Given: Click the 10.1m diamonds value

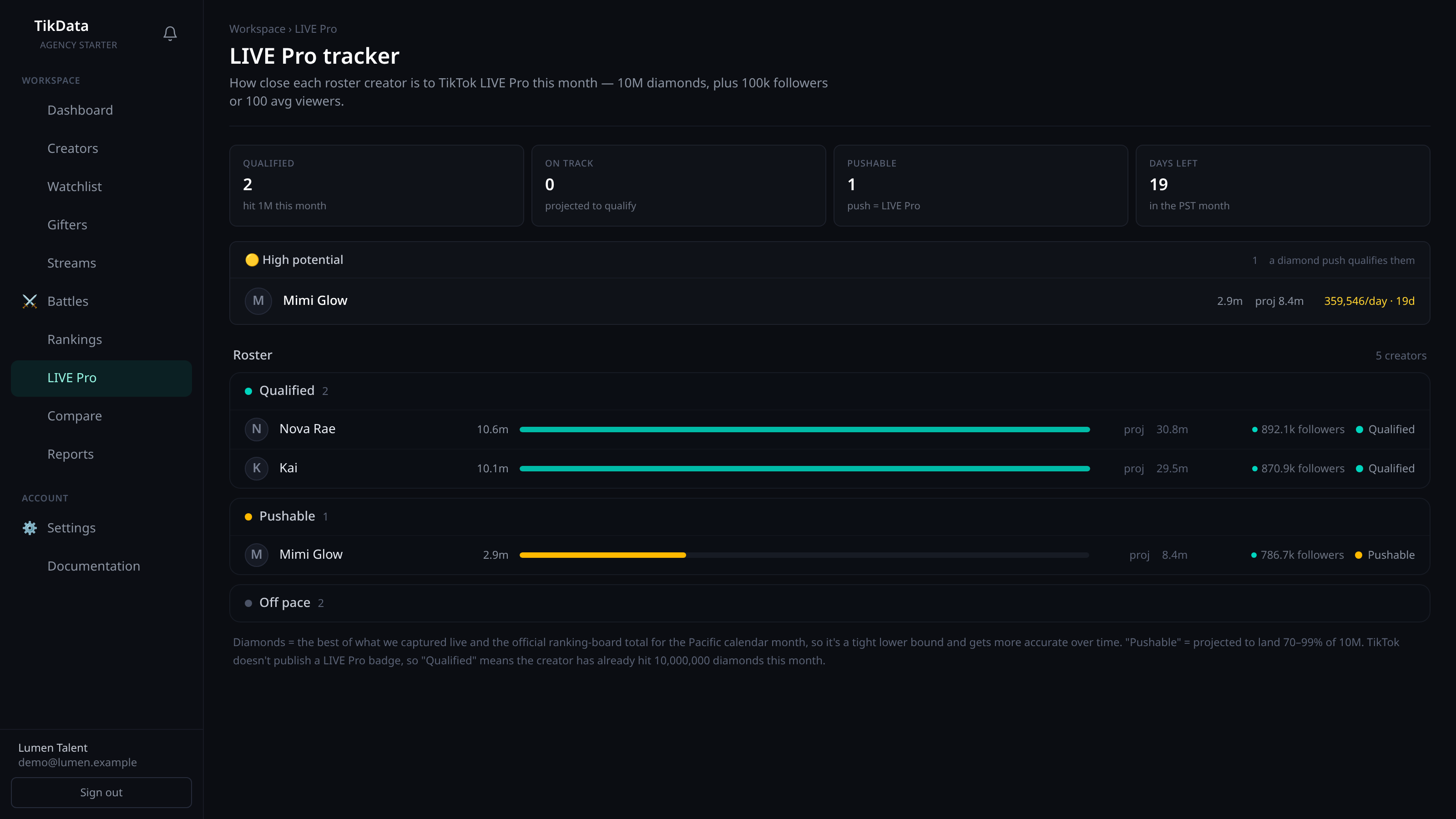Looking at the screenshot, I should pos(492,469).
